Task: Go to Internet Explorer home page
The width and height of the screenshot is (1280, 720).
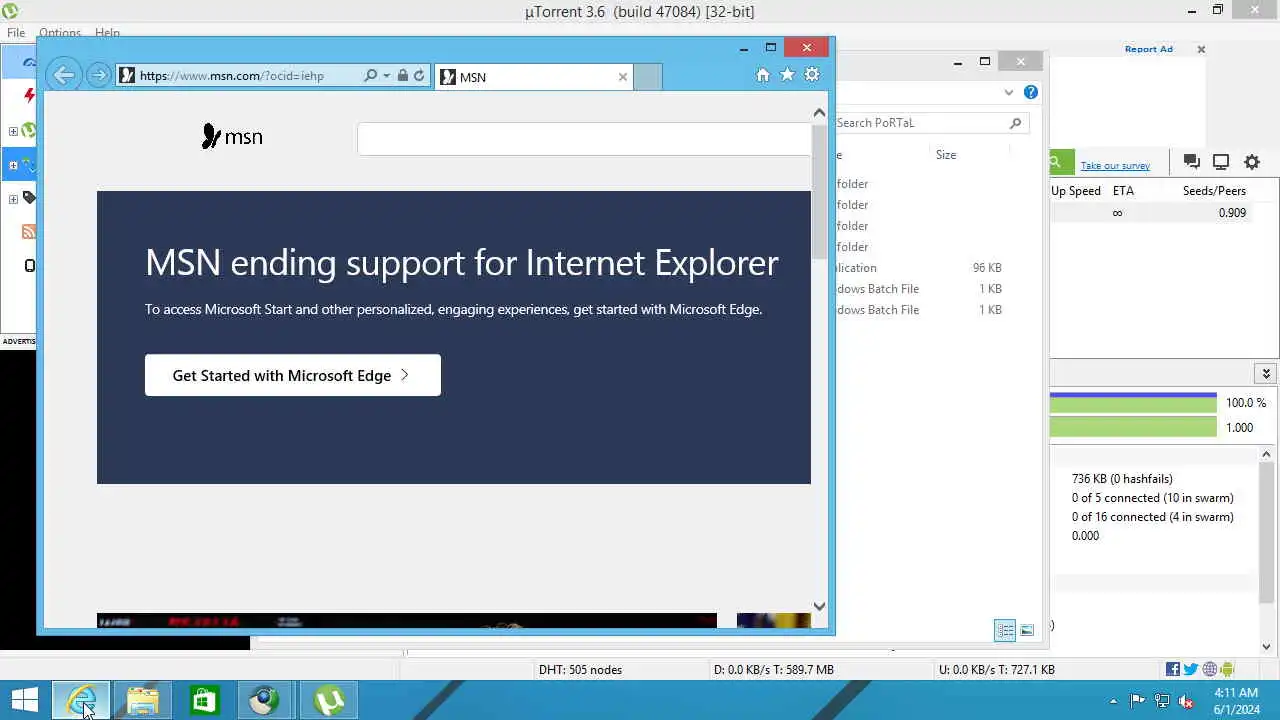Action: (x=763, y=75)
